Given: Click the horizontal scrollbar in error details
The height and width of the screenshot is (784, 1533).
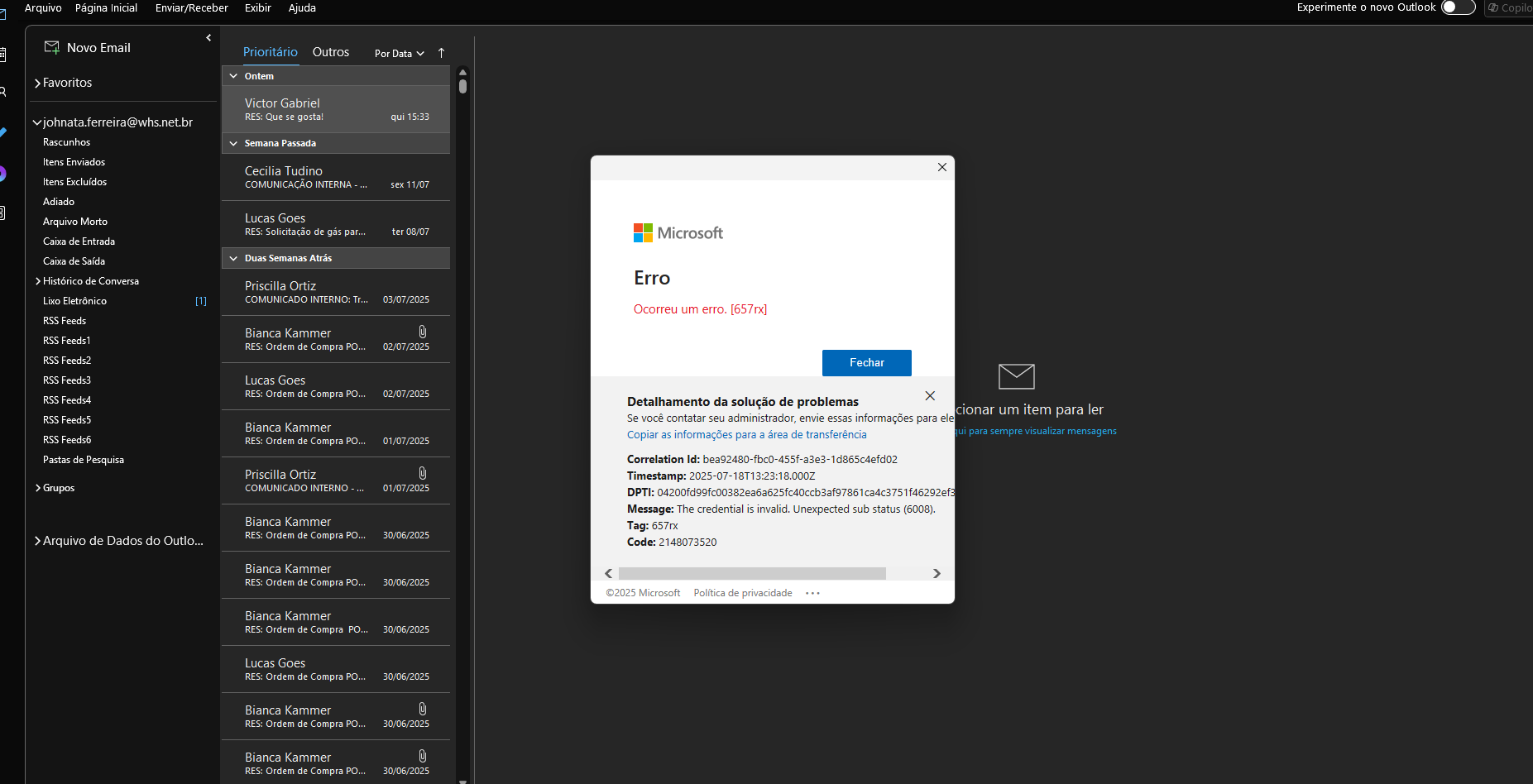Looking at the screenshot, I should coord(751,573).
